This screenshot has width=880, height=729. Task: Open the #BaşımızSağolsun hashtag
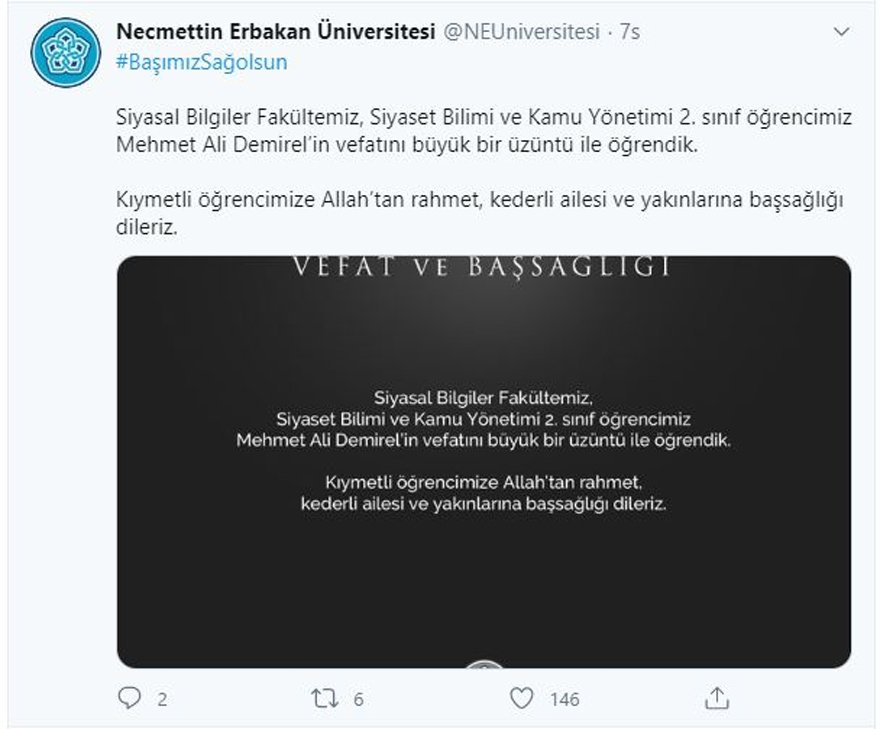tap(201, 62)
